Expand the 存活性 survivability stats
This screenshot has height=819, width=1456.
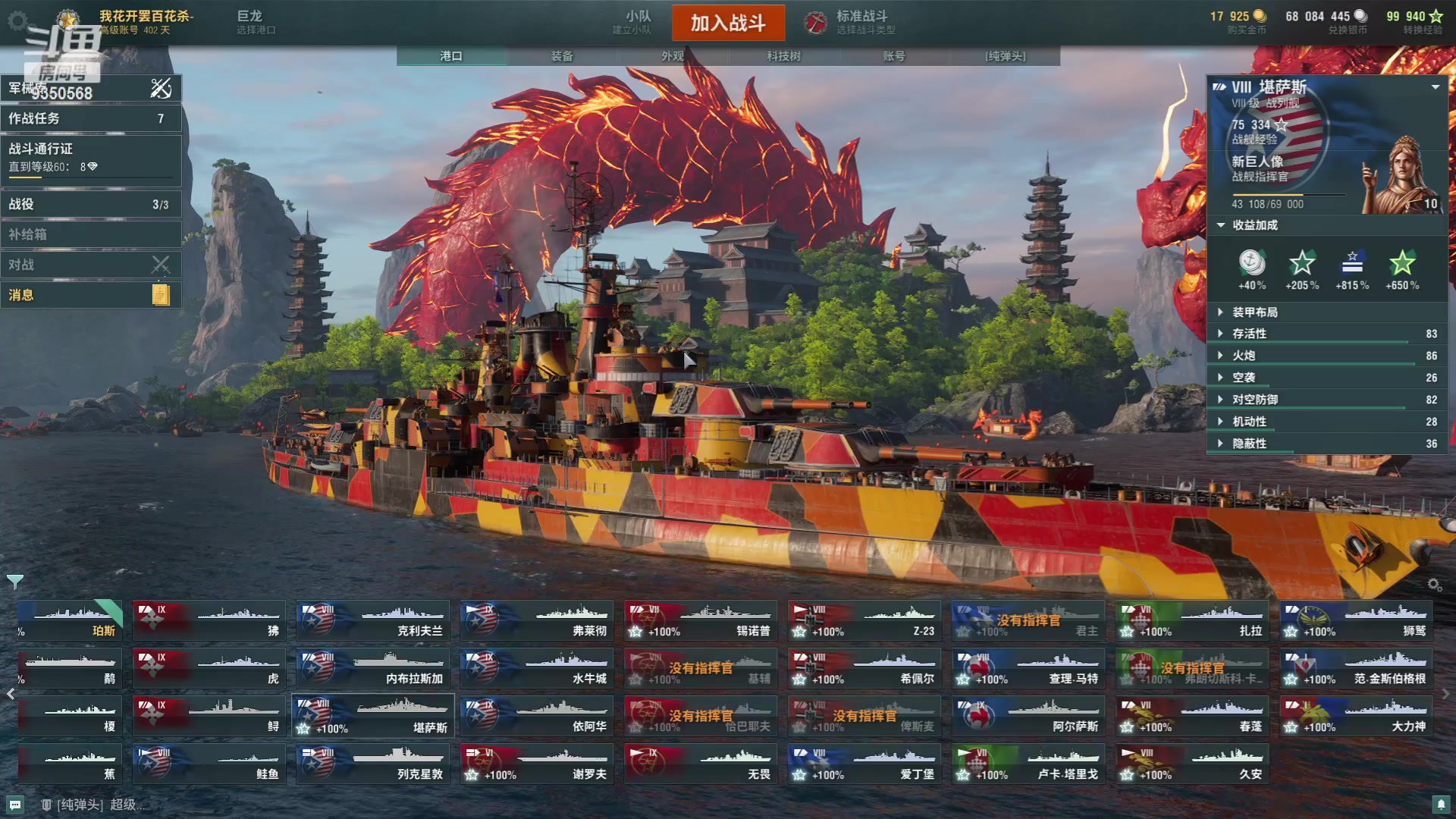1327,334
